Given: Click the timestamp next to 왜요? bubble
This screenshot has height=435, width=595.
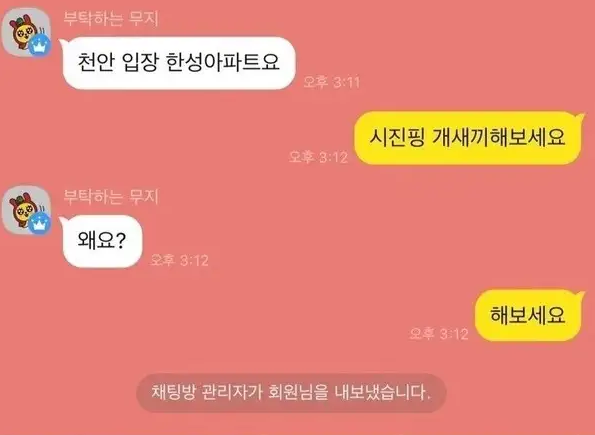Looking at the screenshot, I should coord(179,260).
